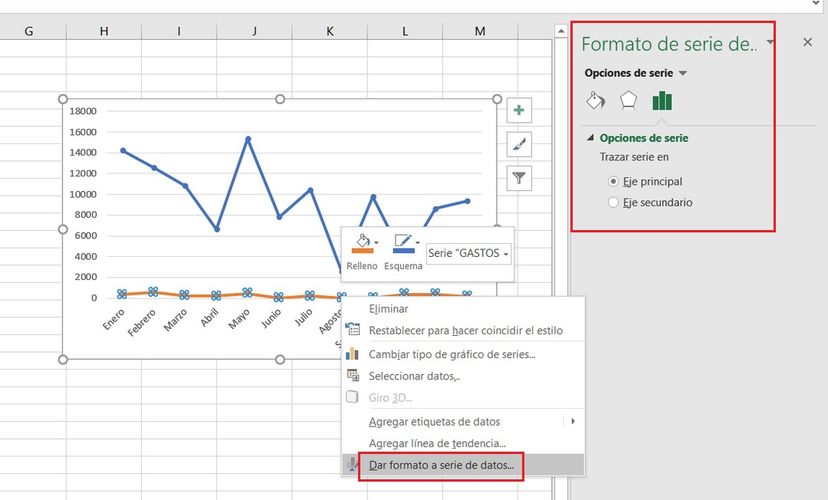Click the Esquema outline pen icon

point(402,243)
